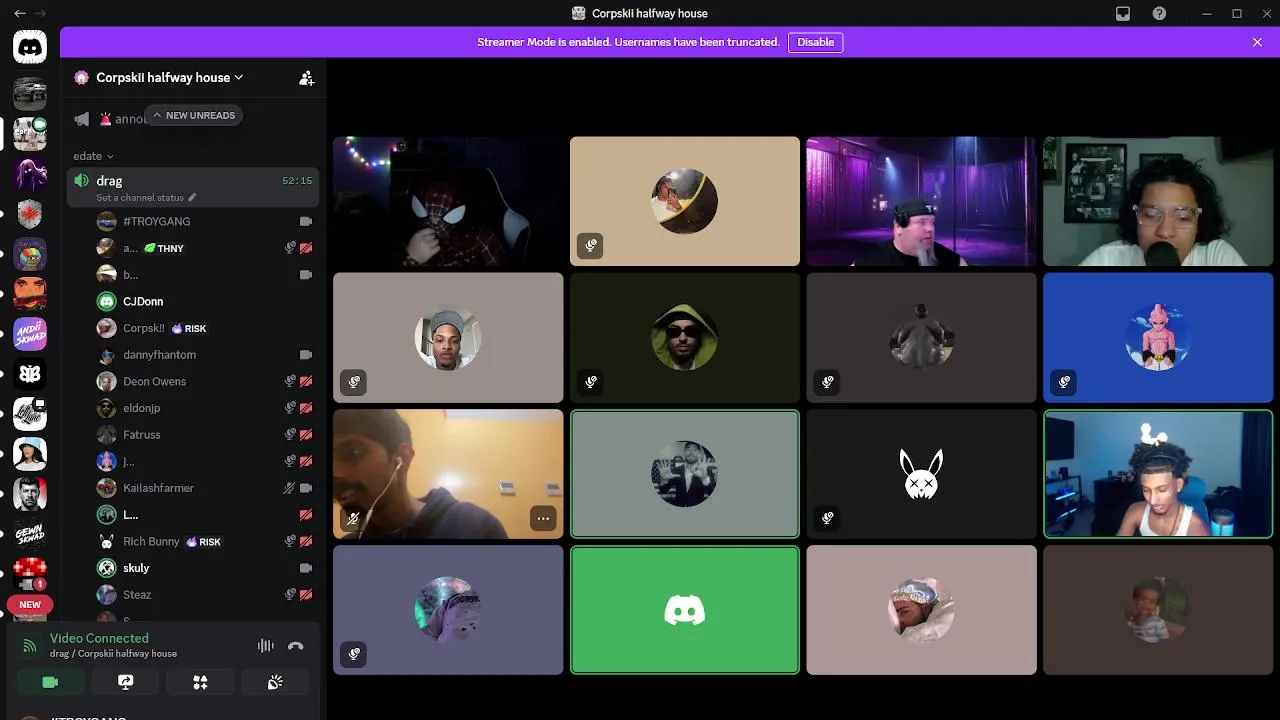
Task: Jump to NEW UNREADS above
Action: click(194, 115)
